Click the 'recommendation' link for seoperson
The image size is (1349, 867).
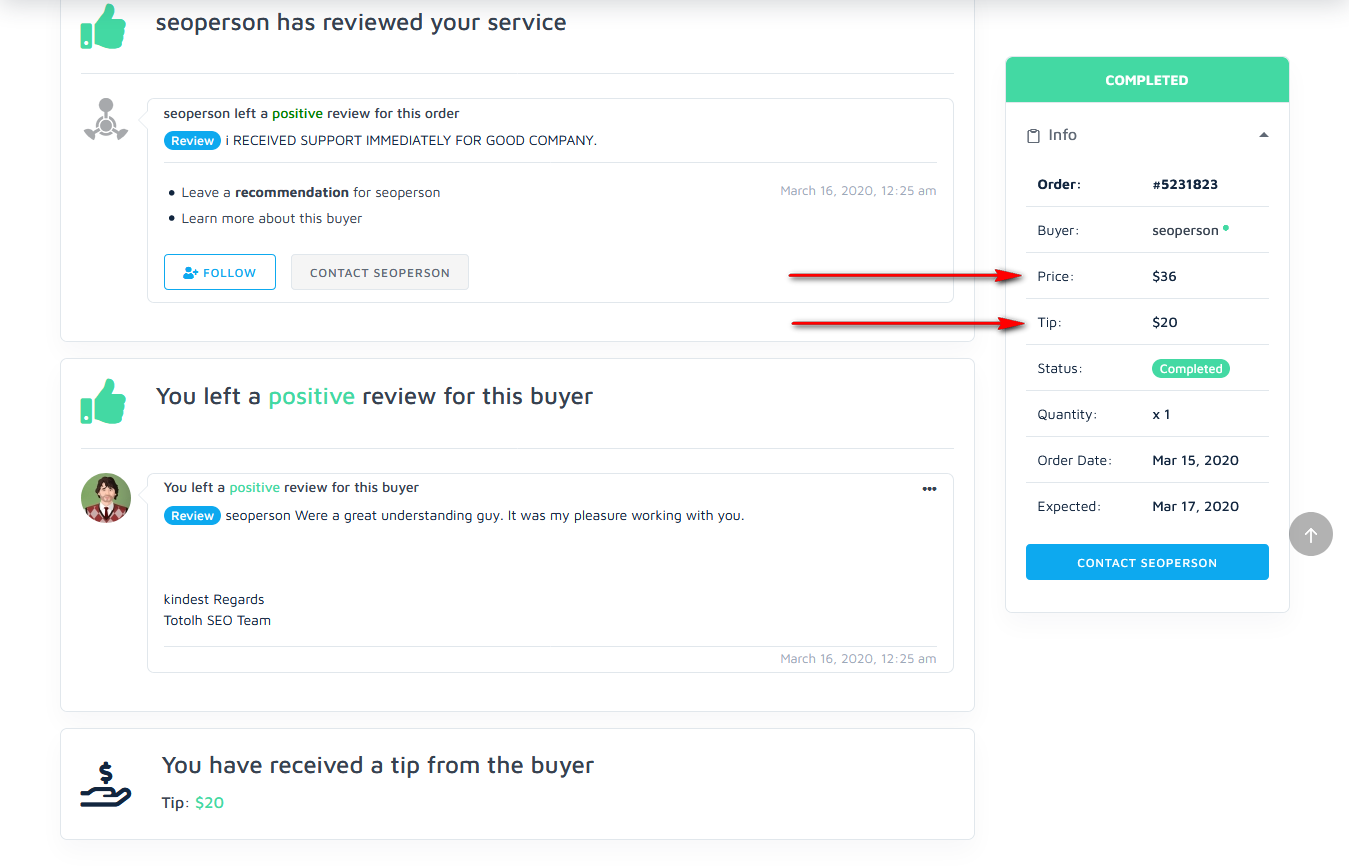292,192
